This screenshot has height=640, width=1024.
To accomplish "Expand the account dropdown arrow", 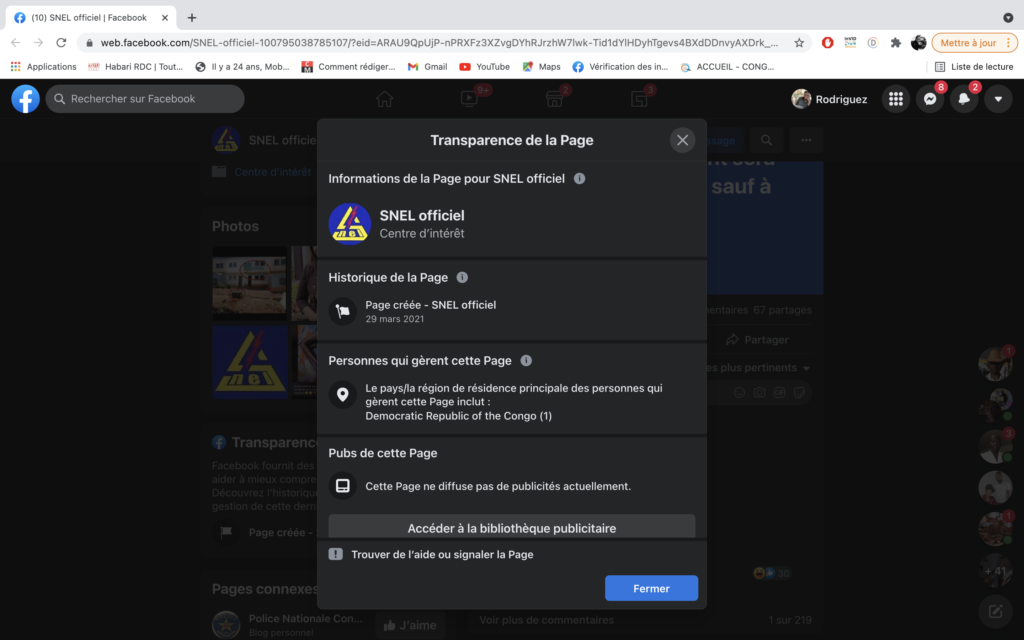I will tap(998, 99).
